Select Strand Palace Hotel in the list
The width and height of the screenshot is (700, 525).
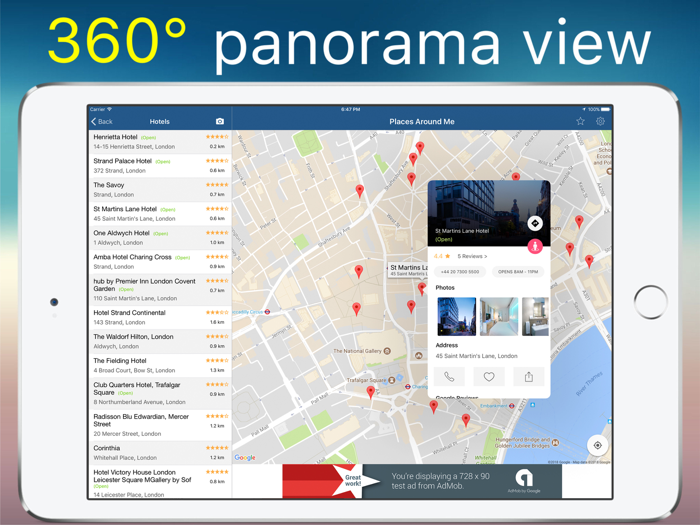click(159, 165)
